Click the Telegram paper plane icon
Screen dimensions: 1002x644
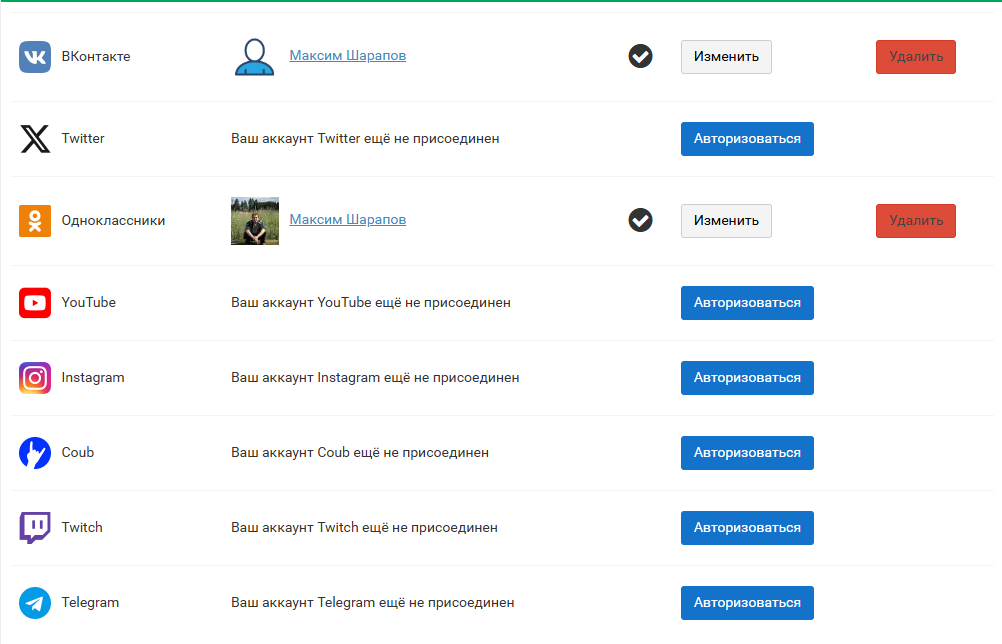(35, 603)
